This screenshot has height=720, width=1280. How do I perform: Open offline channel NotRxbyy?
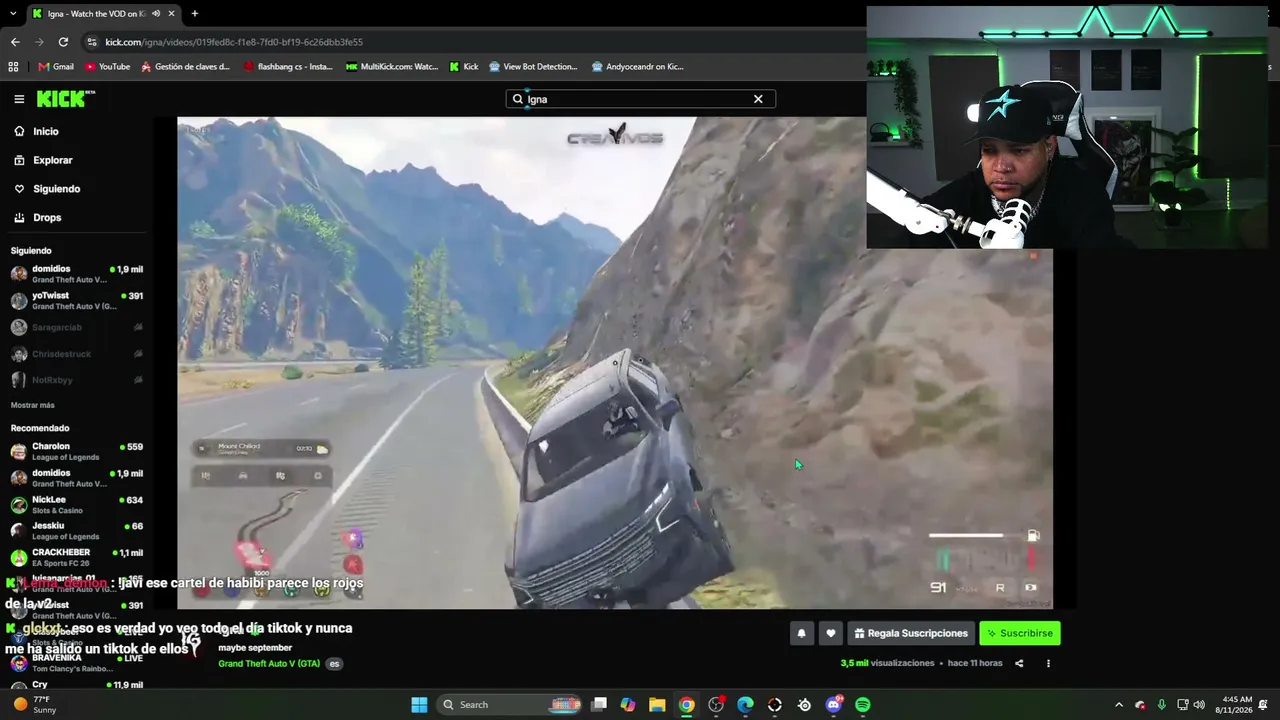[78, 380]
